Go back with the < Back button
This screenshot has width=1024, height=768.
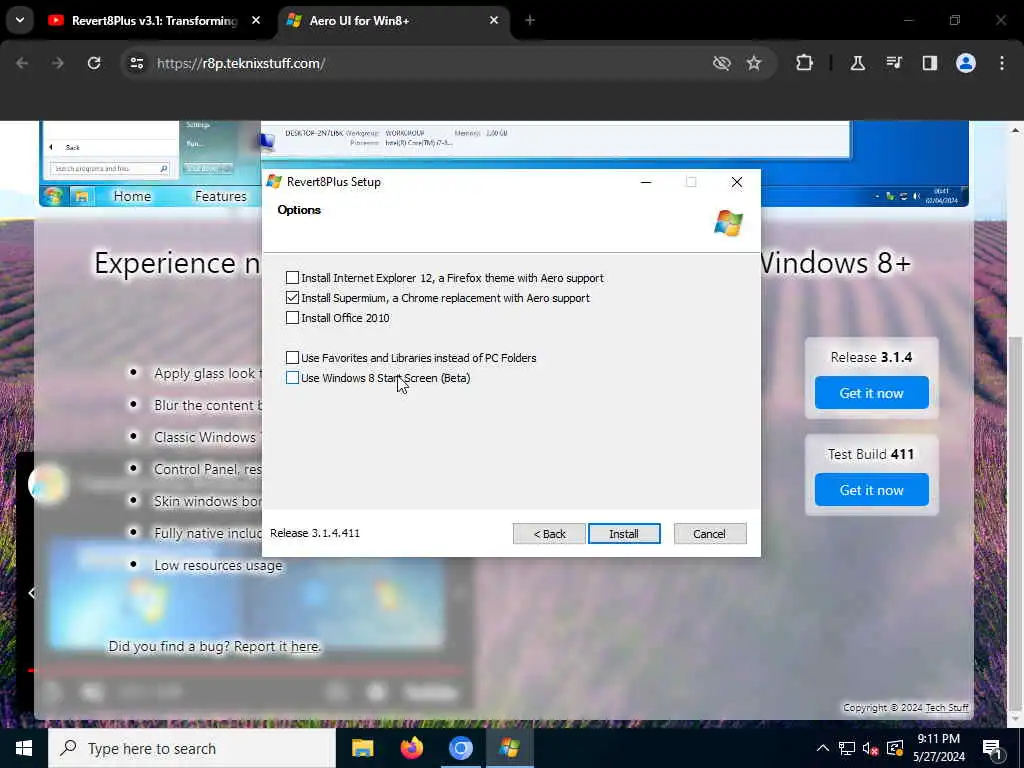[x=549, y=534]
